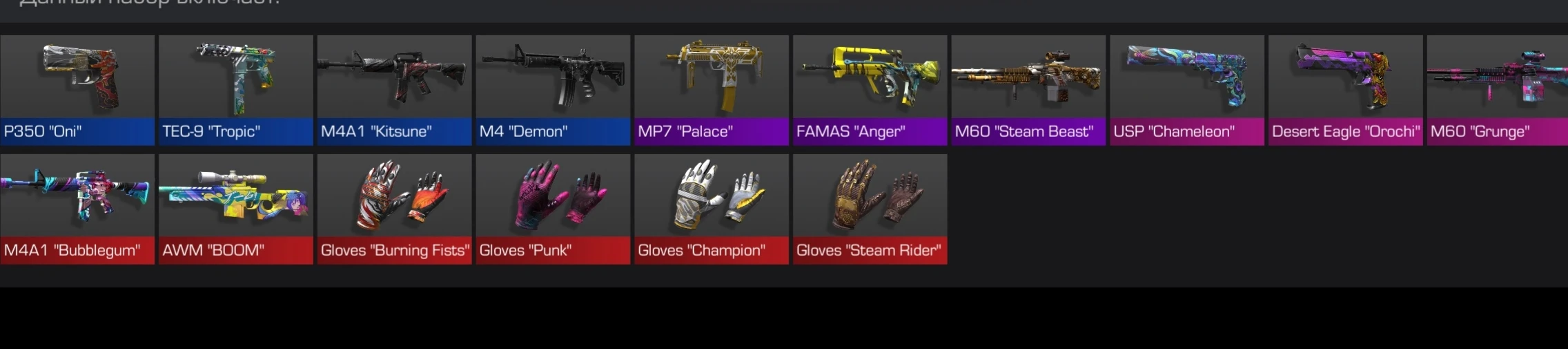Click the pink "USP Chameleon" label bar
The height and width of the screenshot is (349, 1568).
(1187, 131)
